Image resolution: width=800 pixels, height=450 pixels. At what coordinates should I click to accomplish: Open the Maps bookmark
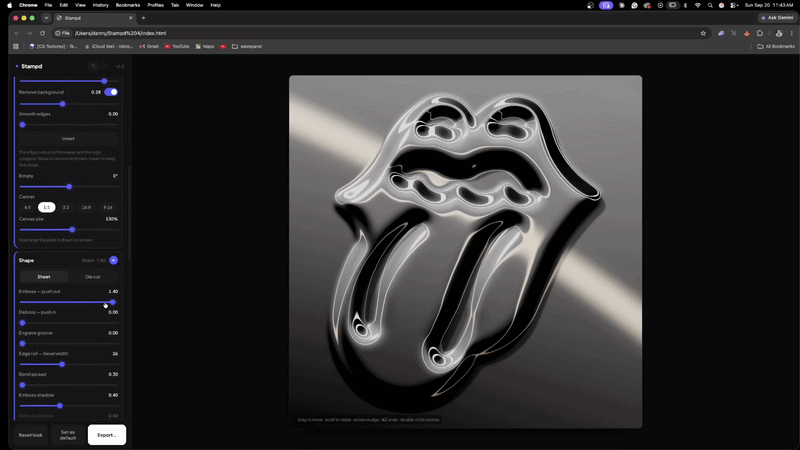point(205,46)
